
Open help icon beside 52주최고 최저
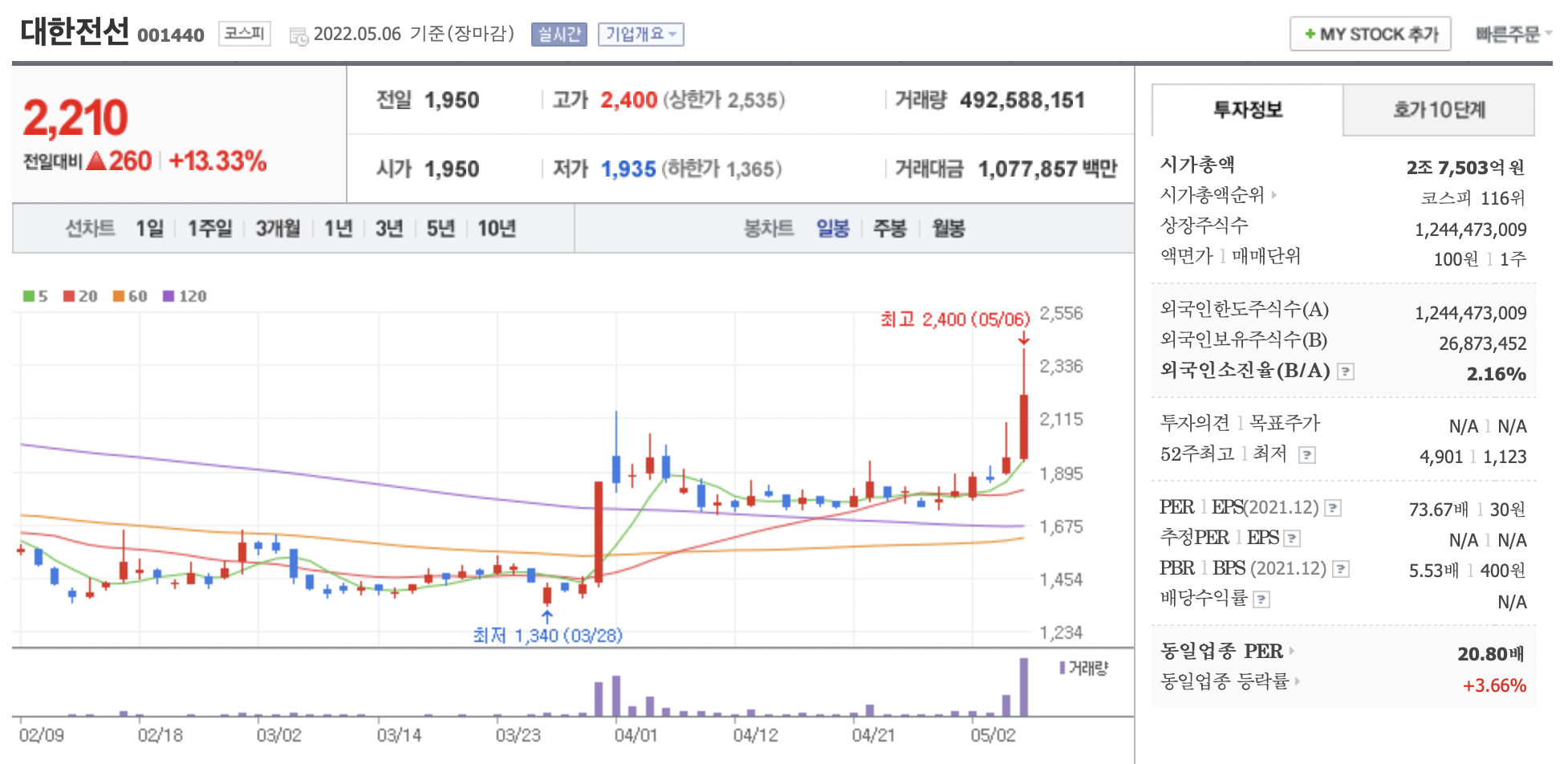click(1307, 455)
